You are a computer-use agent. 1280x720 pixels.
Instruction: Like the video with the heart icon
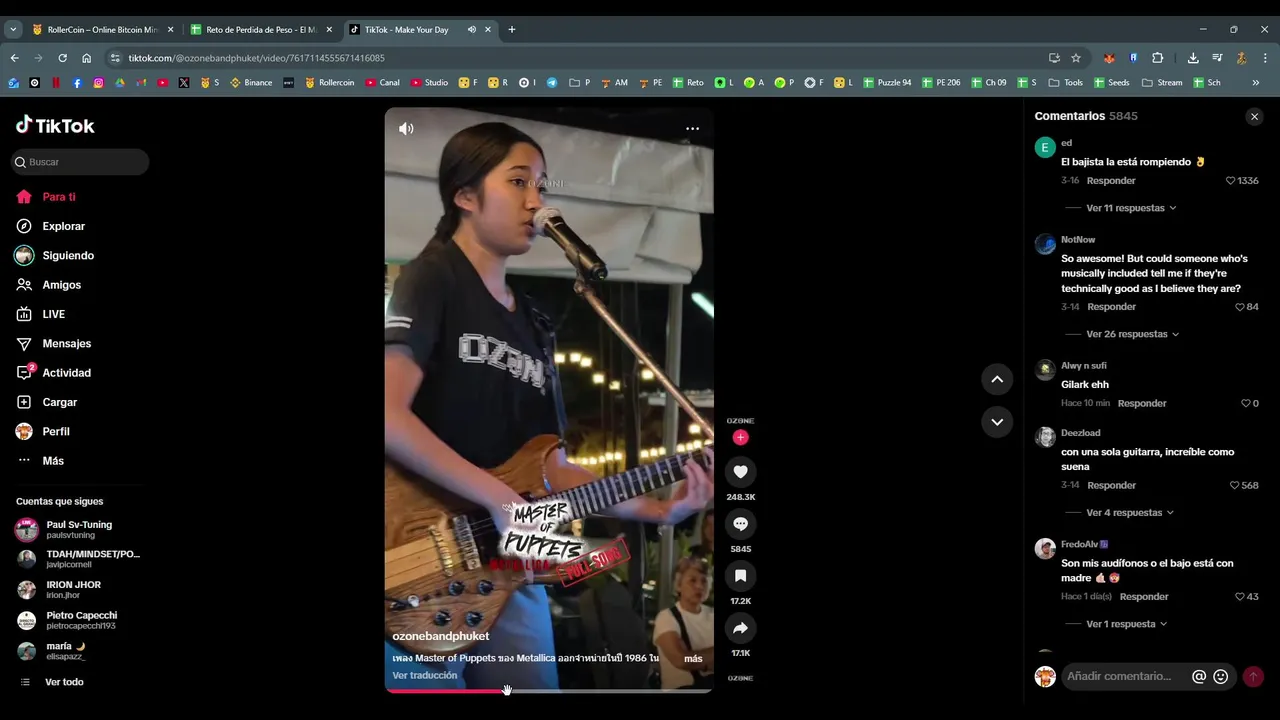[x=740, y=472]
